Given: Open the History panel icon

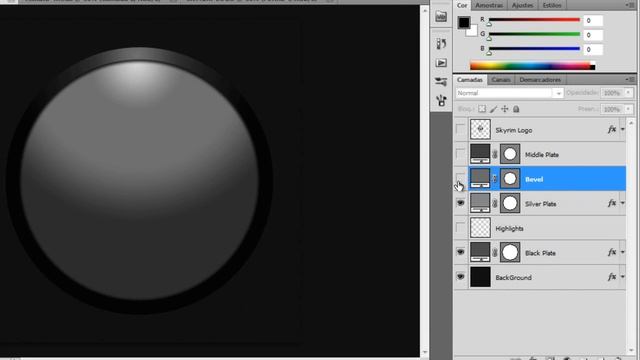Looking at the screenshot, I should [x=441, y=43].
